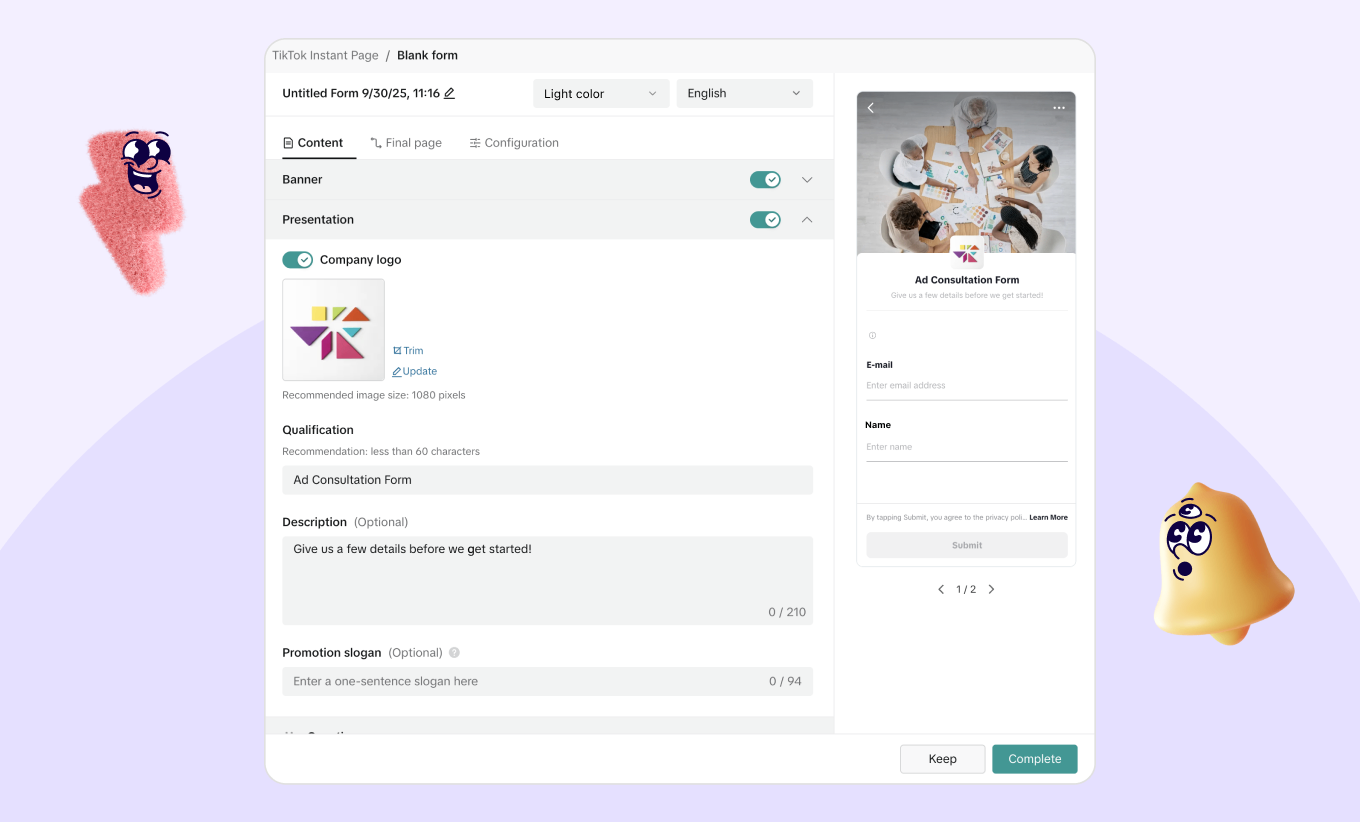
Task: Open the English language dropdown
Action: [744, 94]
